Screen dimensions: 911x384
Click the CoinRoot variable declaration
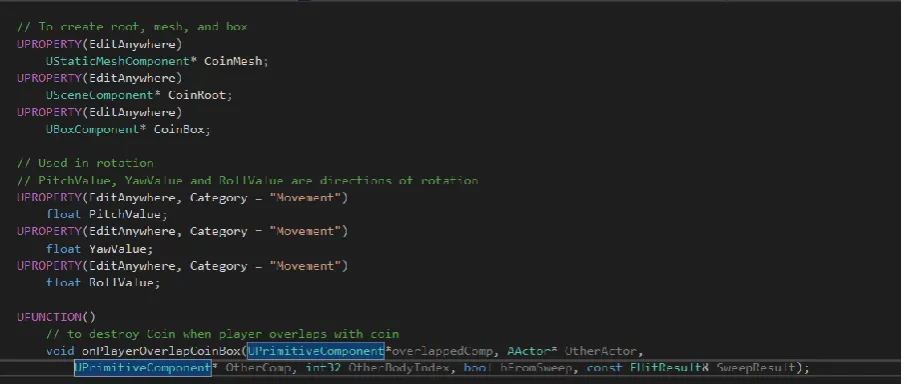click(198, 95)
